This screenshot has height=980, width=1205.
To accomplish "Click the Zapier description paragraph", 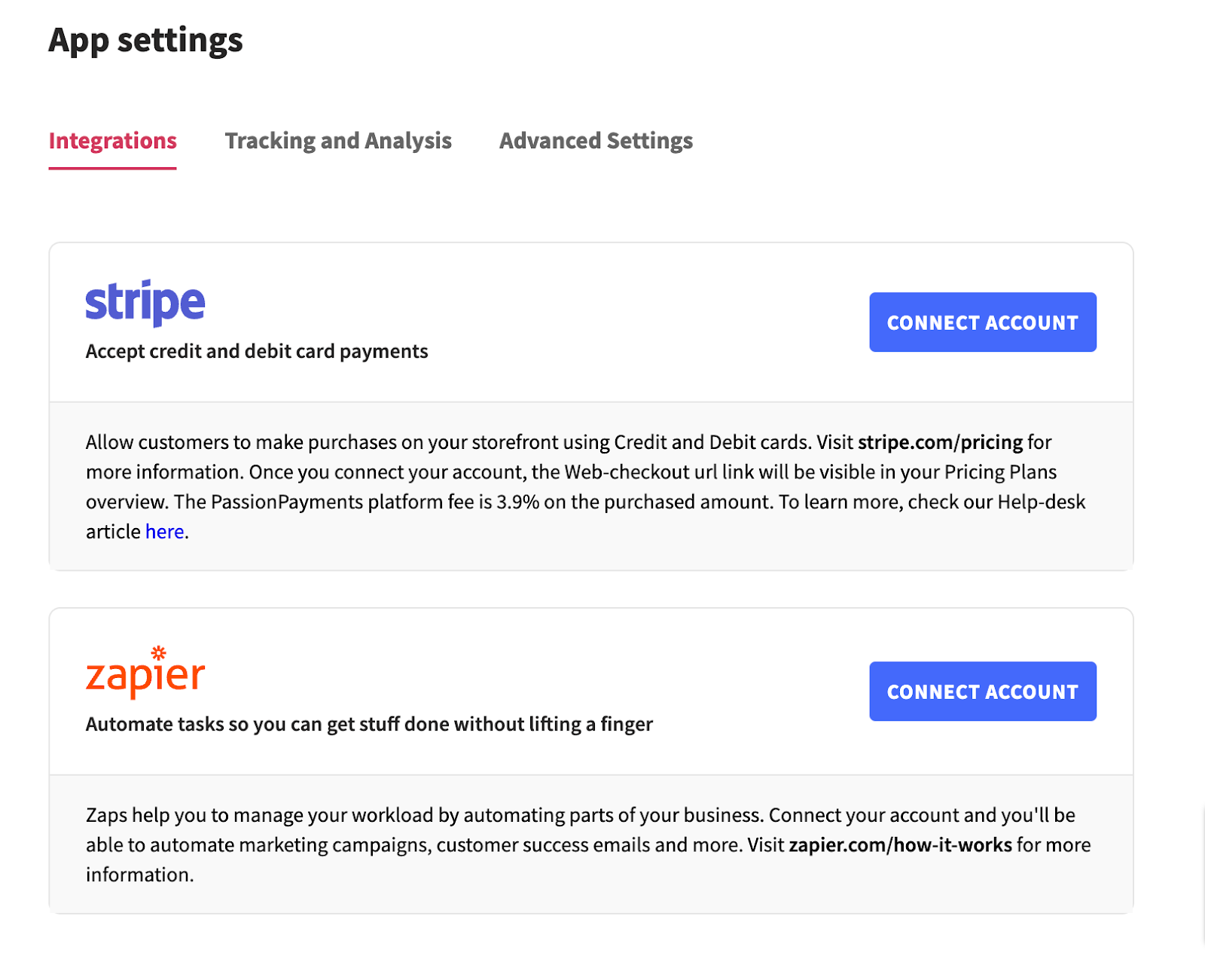I will (x=589, y=844).
